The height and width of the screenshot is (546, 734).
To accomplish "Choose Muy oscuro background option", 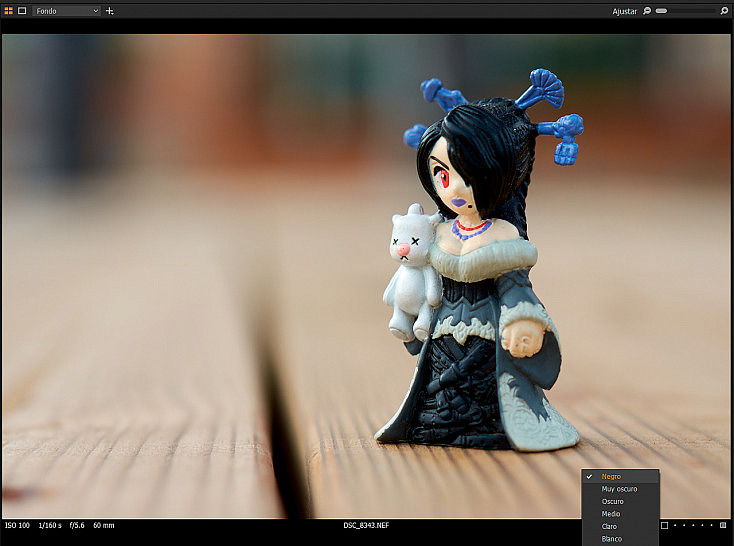I will coord(620,489).
